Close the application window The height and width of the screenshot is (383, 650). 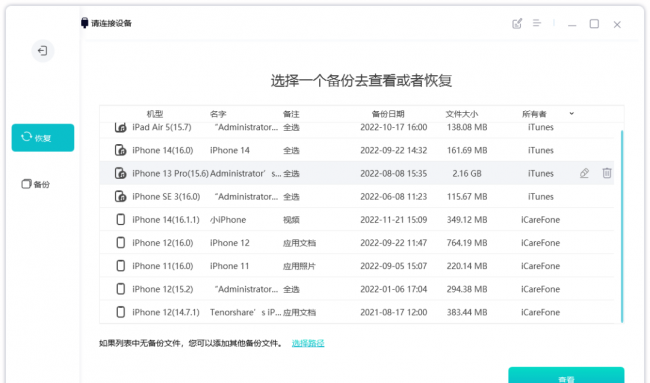pyautogui.click(x=617, y=24)
